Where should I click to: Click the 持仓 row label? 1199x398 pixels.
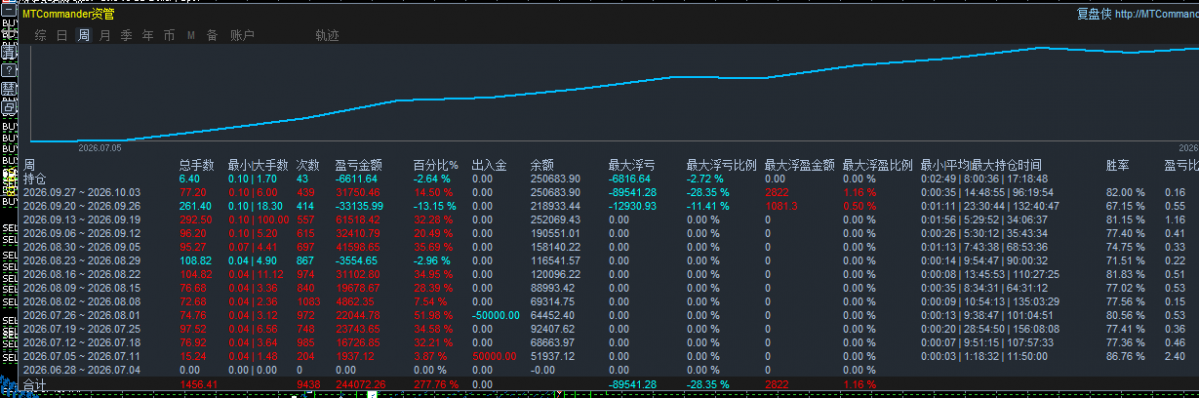(34, 178)
